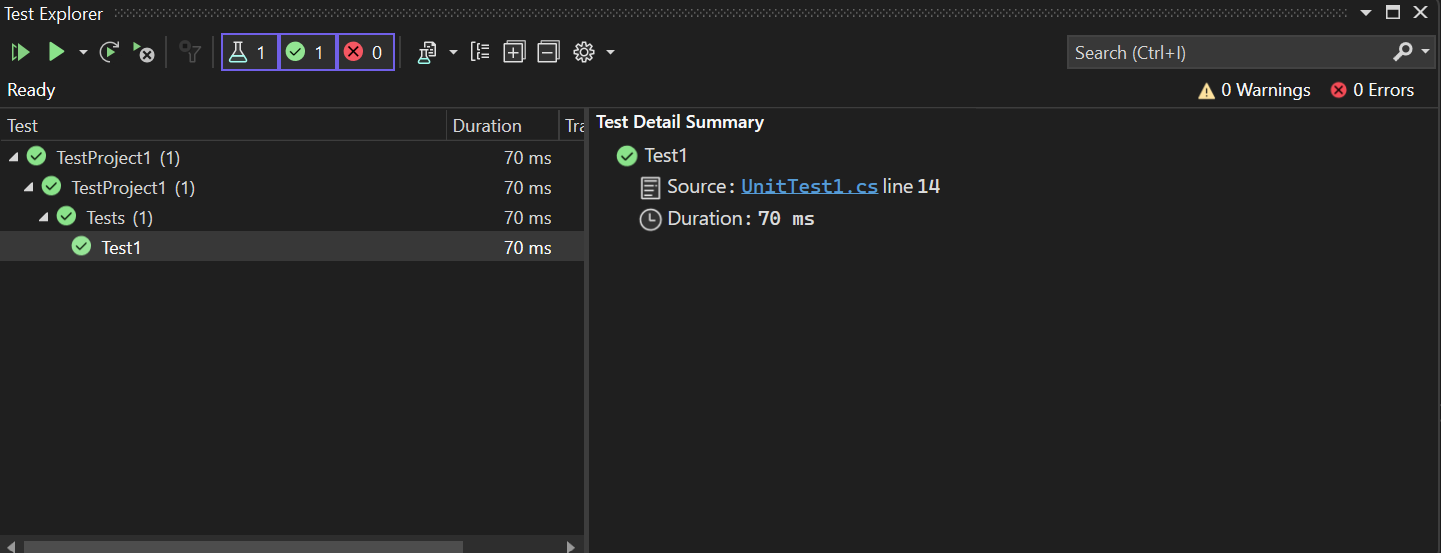This screenshot has width=1441, height=553.
Task: Run all tests in view
Action: coord(20,52)
